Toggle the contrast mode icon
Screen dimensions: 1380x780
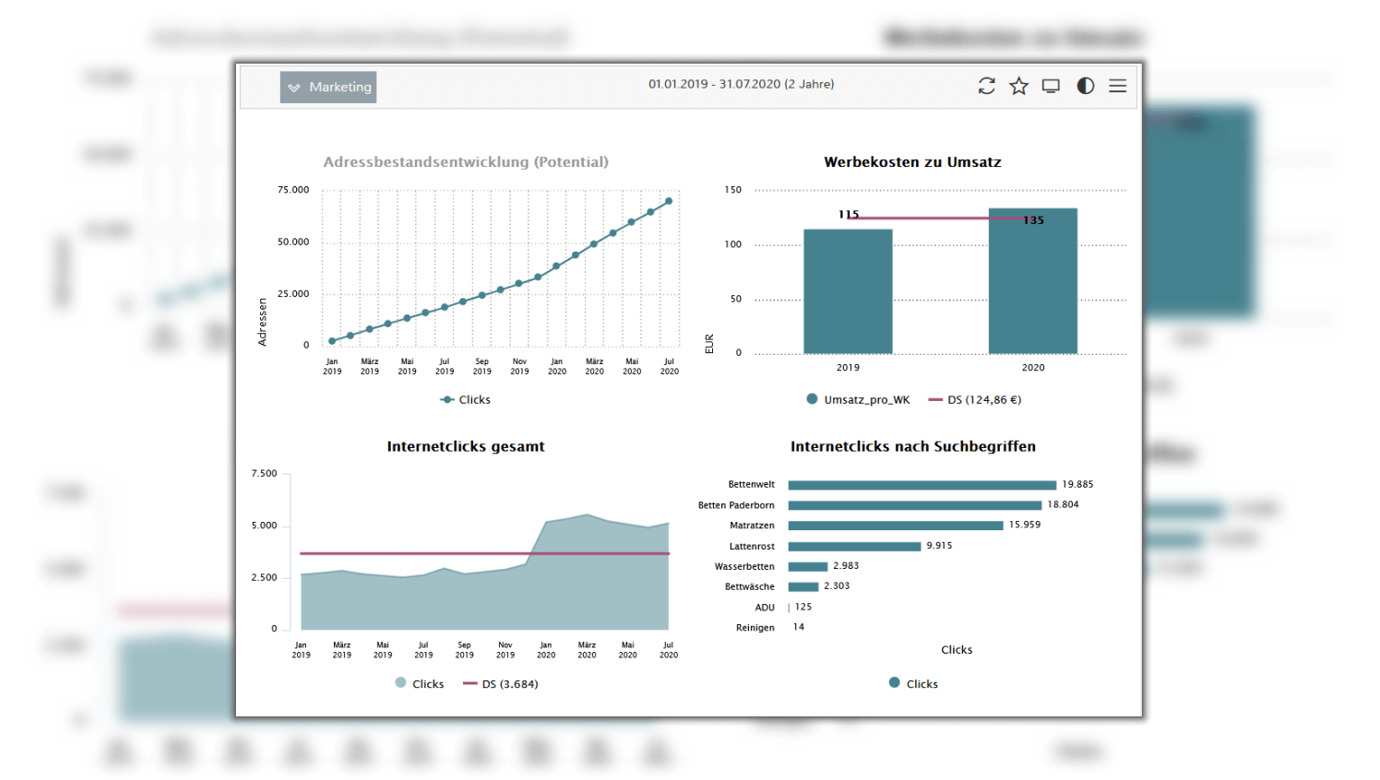click(x=1085, y=86)
